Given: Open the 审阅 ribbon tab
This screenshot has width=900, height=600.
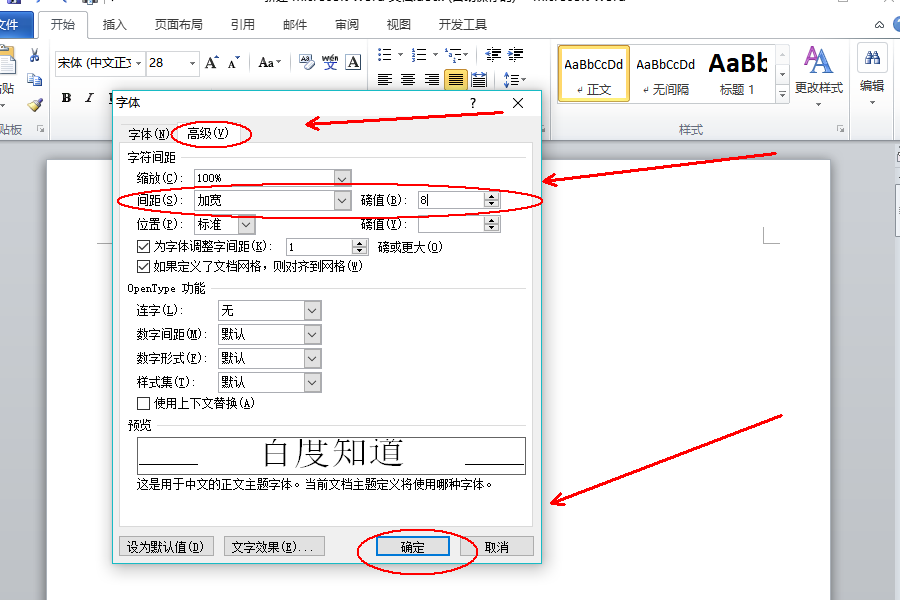Looking at the screenshot, I should [347, 25].
